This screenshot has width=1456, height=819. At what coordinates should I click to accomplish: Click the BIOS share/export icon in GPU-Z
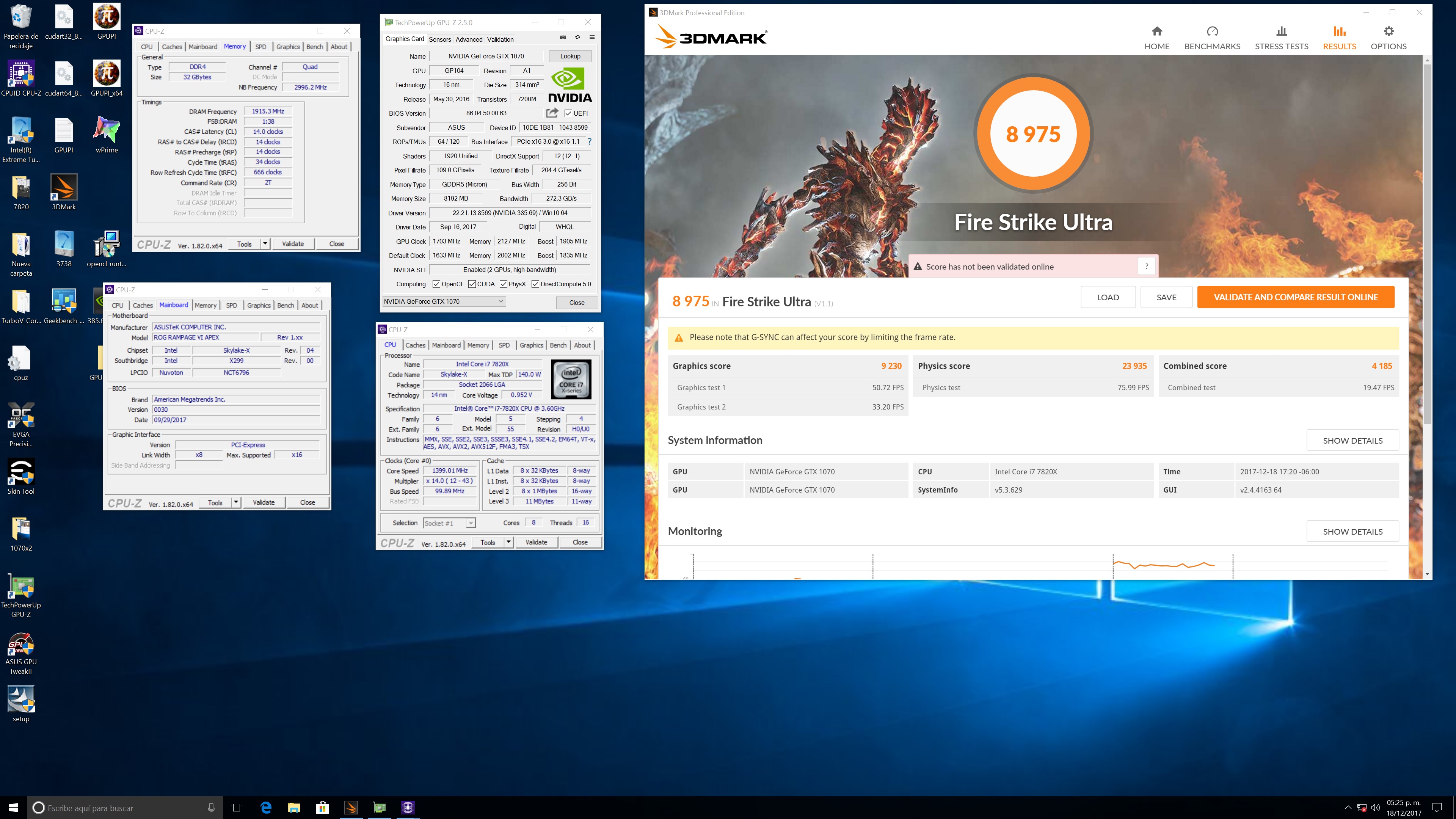point(552,113)
